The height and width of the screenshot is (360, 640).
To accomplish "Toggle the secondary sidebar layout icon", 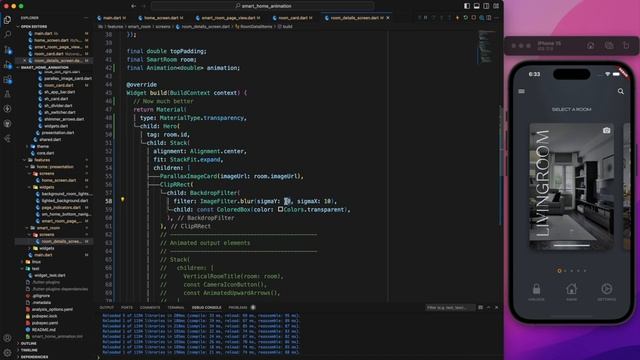I will pos(486,6).
